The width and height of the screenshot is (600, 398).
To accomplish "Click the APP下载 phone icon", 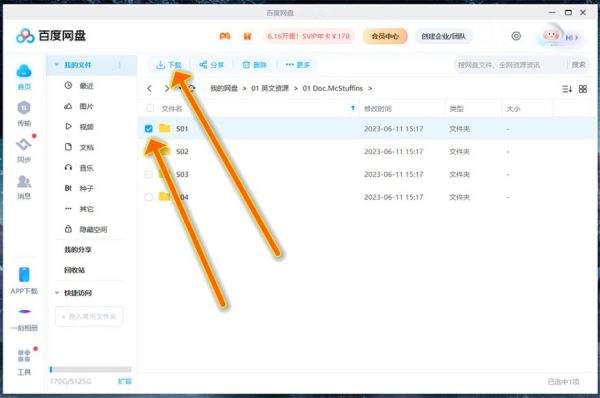I will [x=24, y=275].
